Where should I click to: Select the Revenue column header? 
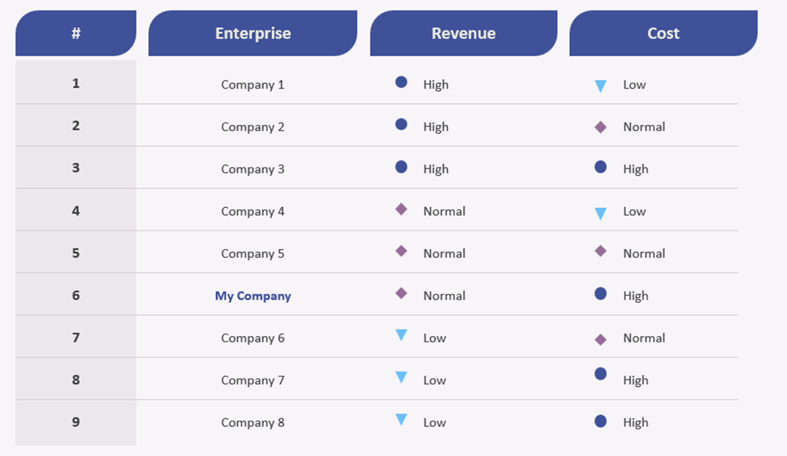coord(463,33)
